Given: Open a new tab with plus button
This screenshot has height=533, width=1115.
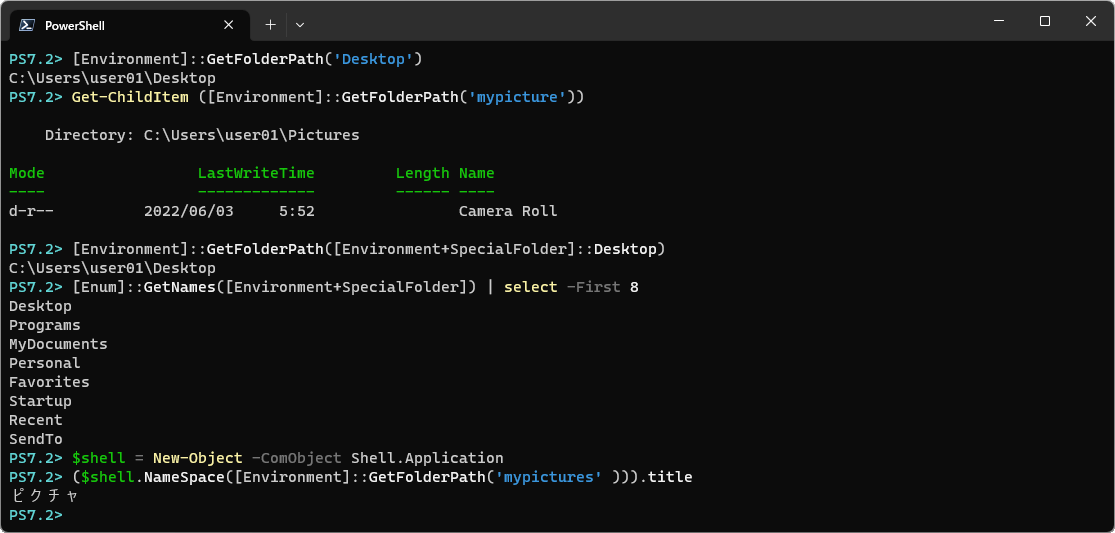Looking at the screenshot, I should click(270, 24).
